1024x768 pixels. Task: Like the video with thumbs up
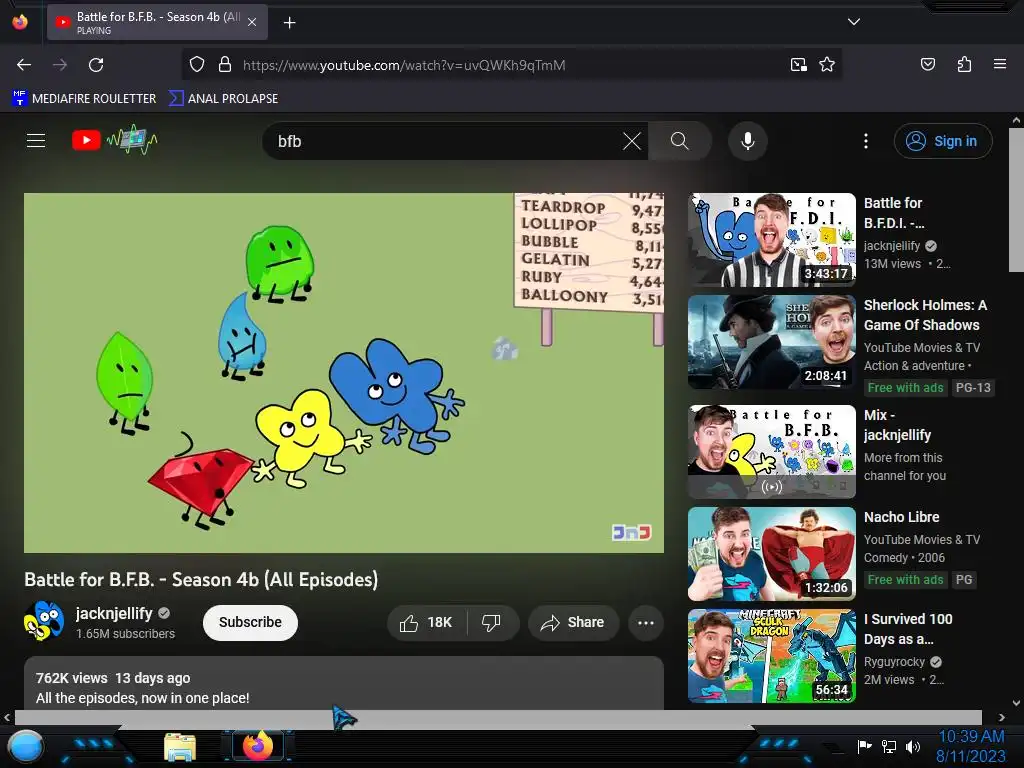pos(426,622)
